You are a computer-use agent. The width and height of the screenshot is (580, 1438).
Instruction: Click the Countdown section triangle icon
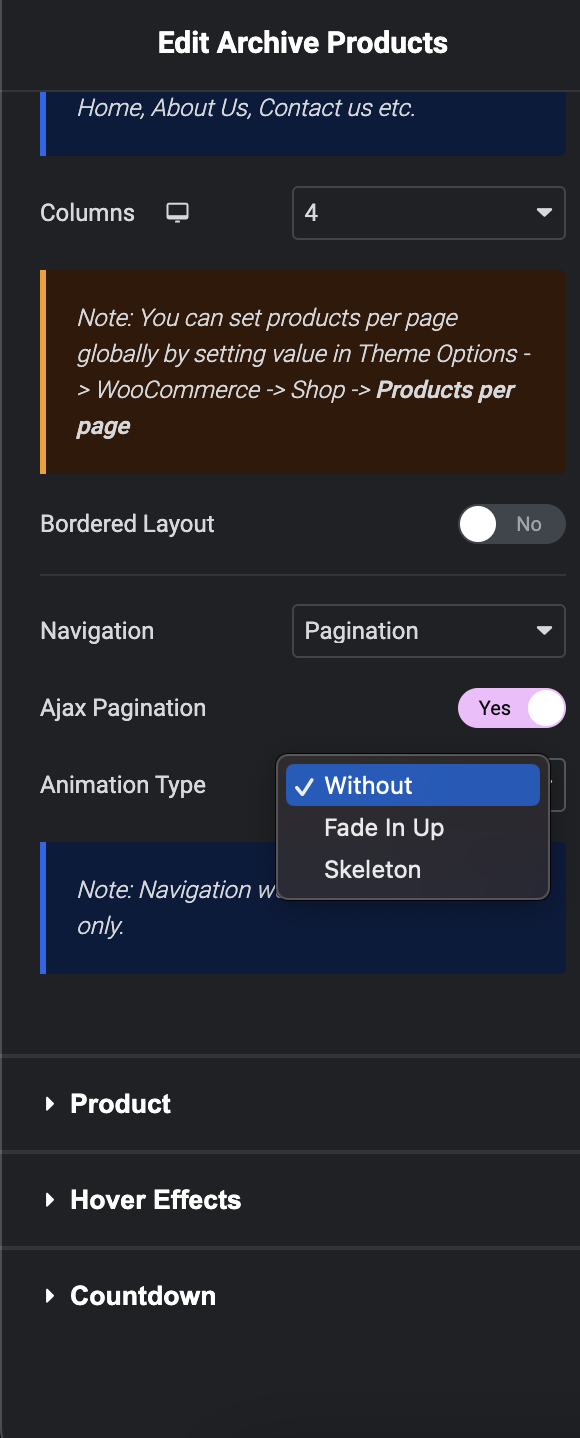click(49, 1296)
